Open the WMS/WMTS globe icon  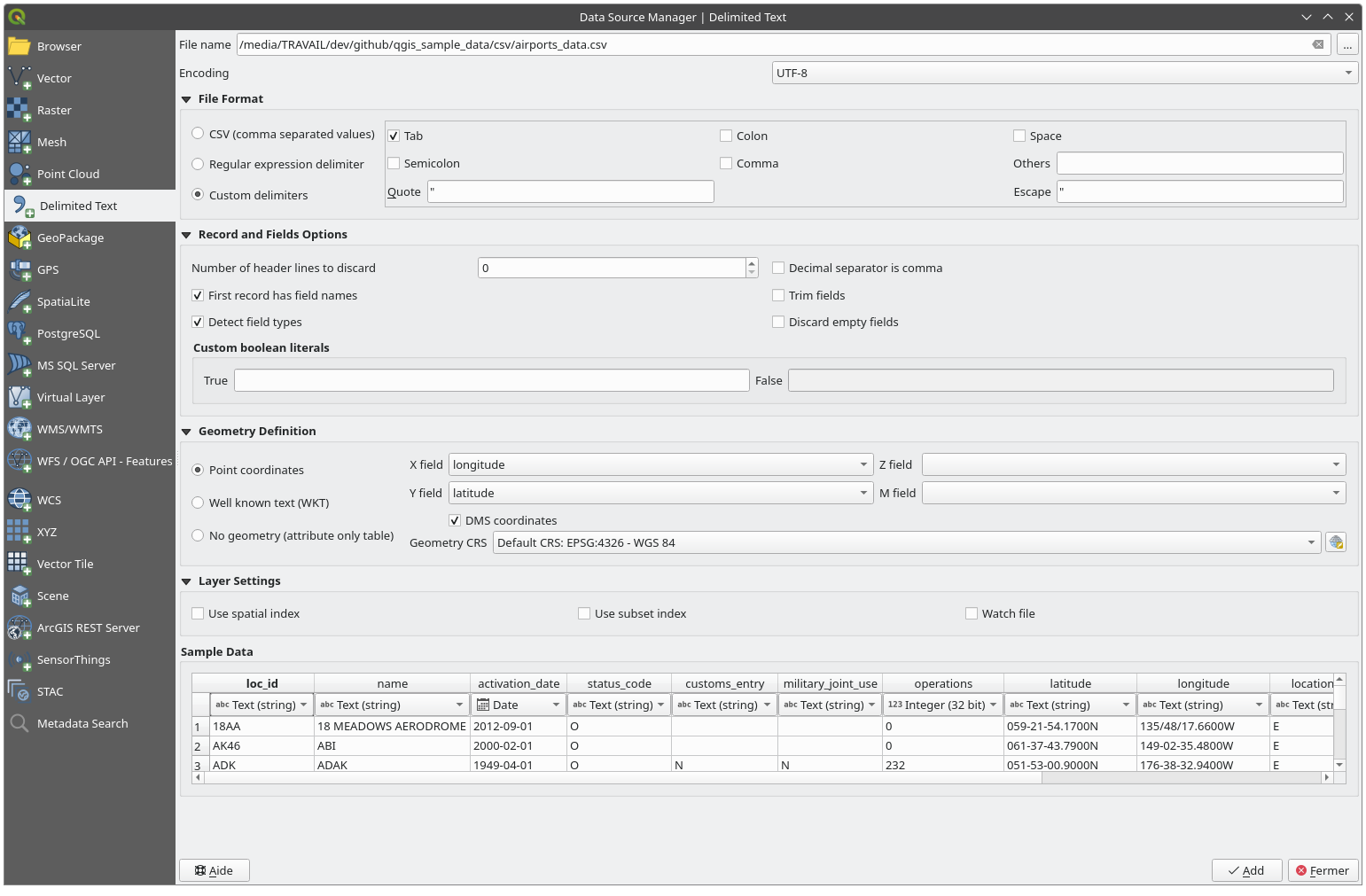pos(19,429)
